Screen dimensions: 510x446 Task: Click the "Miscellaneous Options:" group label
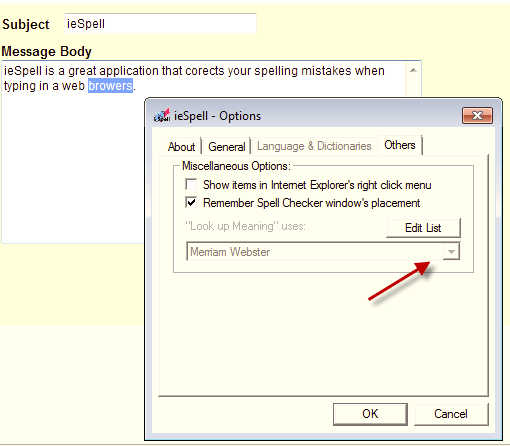pos(236,166)
